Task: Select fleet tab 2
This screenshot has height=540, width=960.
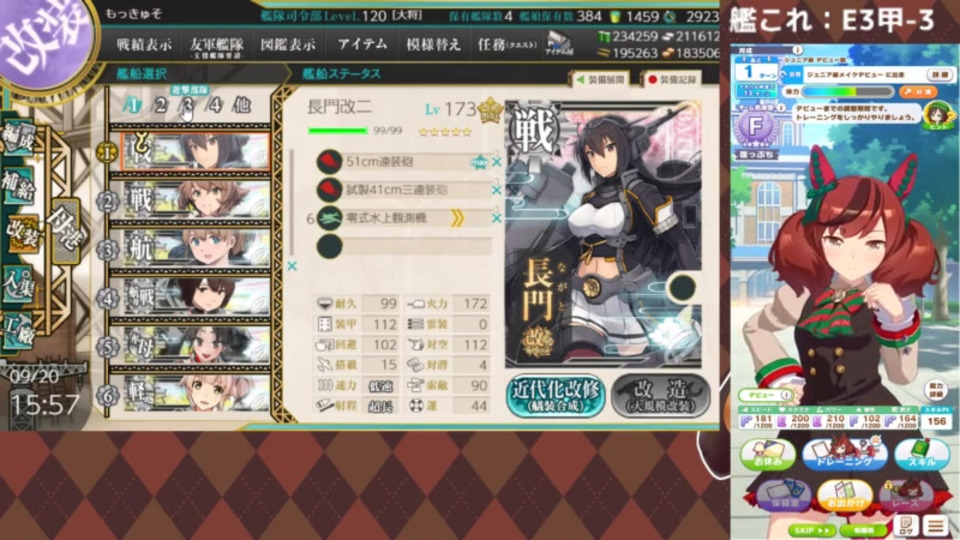Action: (160, 105)
